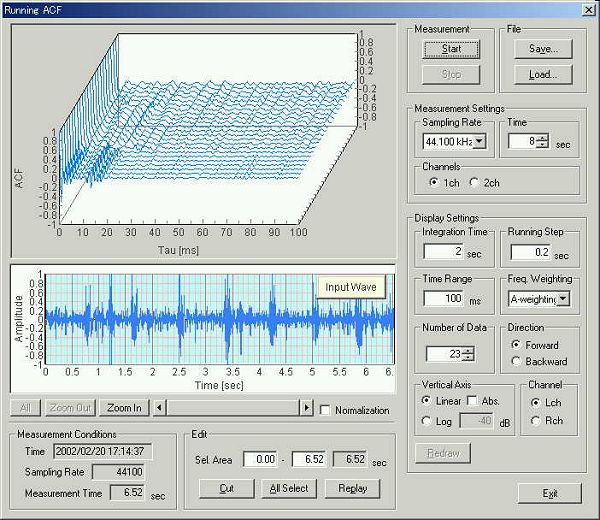Select the Linear vertical axis option
Image resolution: width=600 pixels, height=520 pixels.
pos(426,401)
